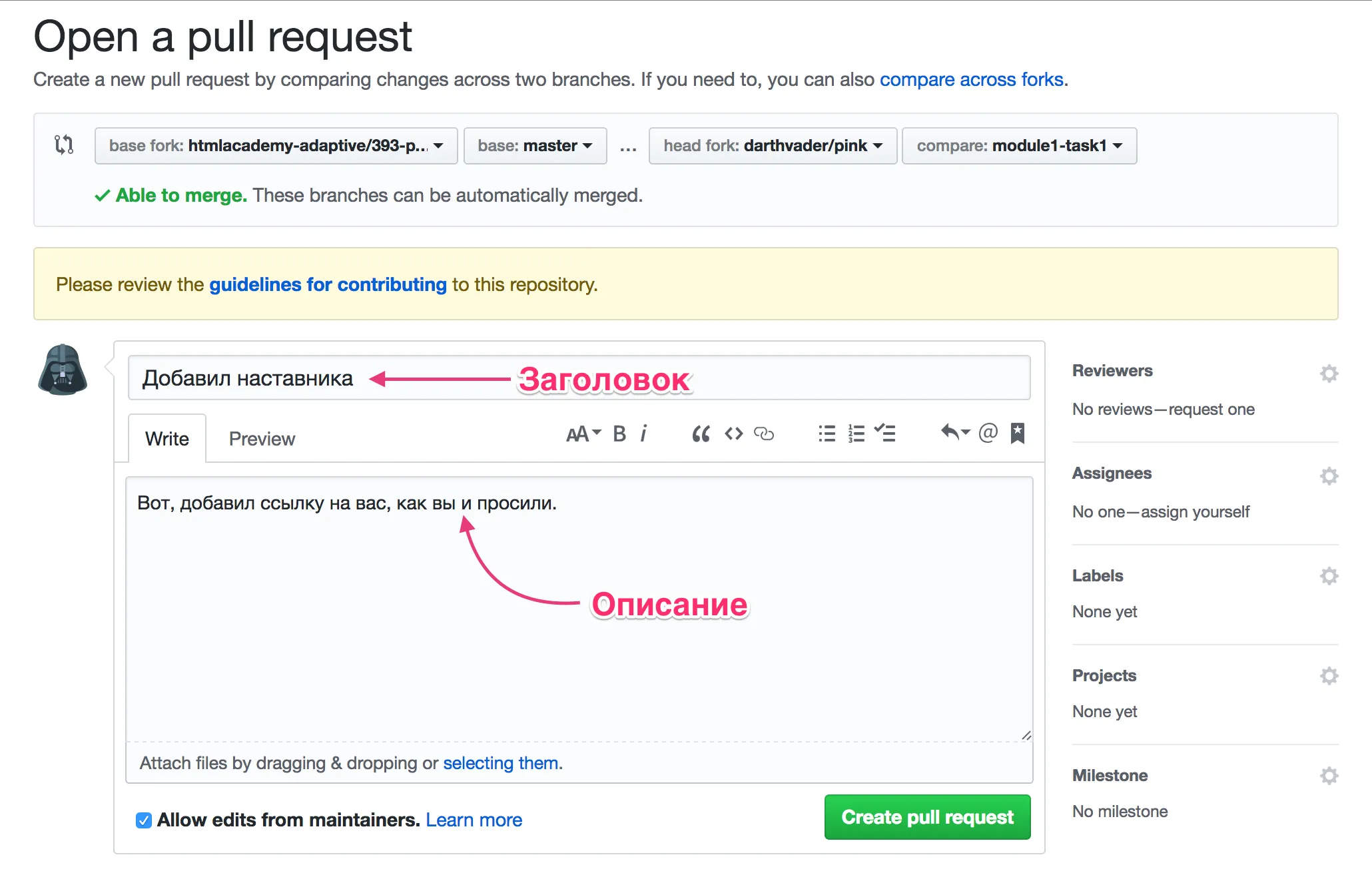Expand the compare branch module1-task1 dropdown
Image resolution: width=1372 pixels, height=879 pixels.
point(1019,146)
